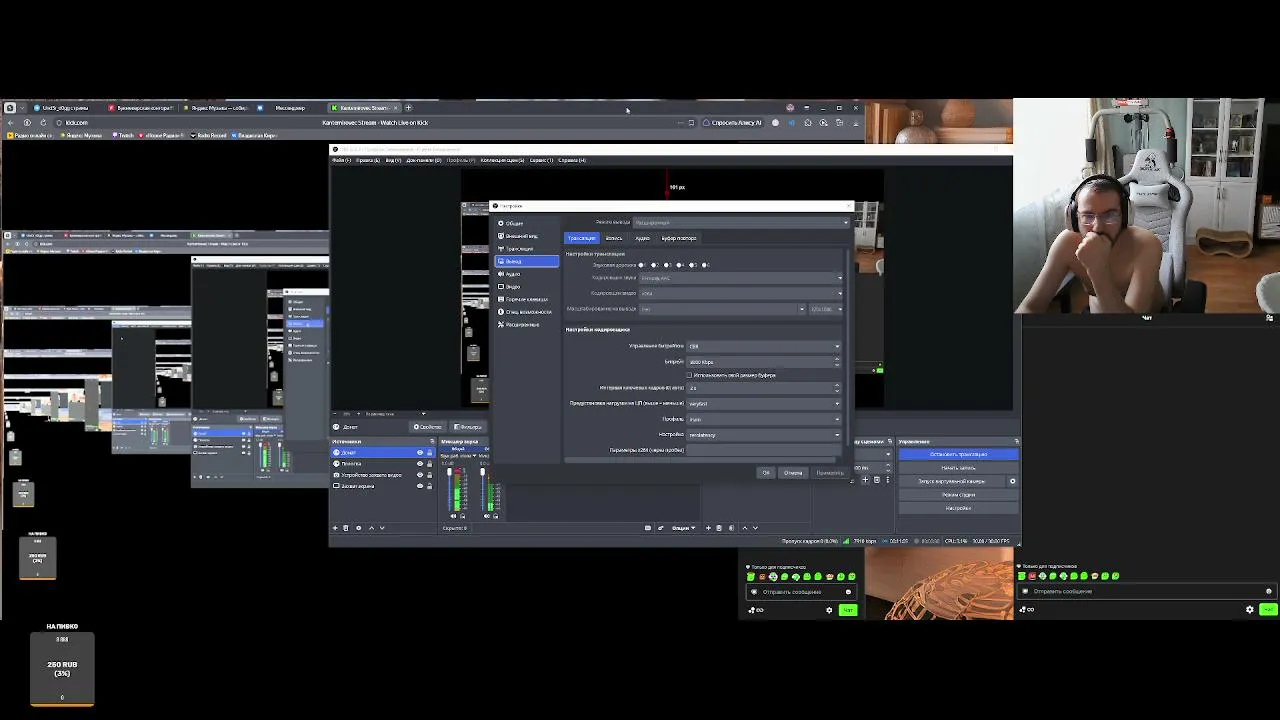Select audio track 1 radio button
This screenshot has width=1280, height=720.
pyautogui.click(x=643, y=265)
